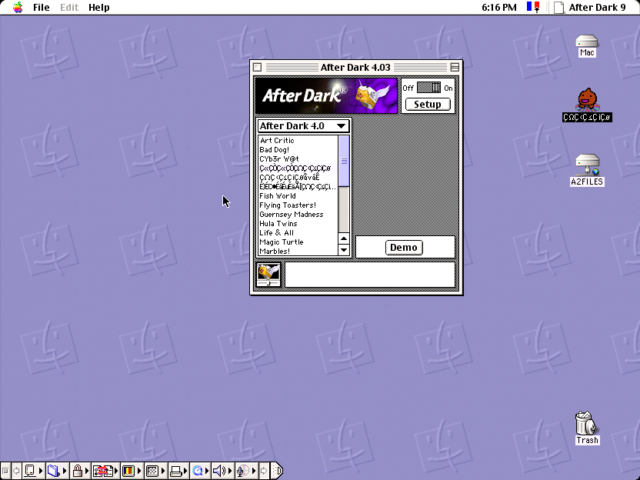Click the Setup button
This screenshot has height=480, width=640.
coord(428,104)
